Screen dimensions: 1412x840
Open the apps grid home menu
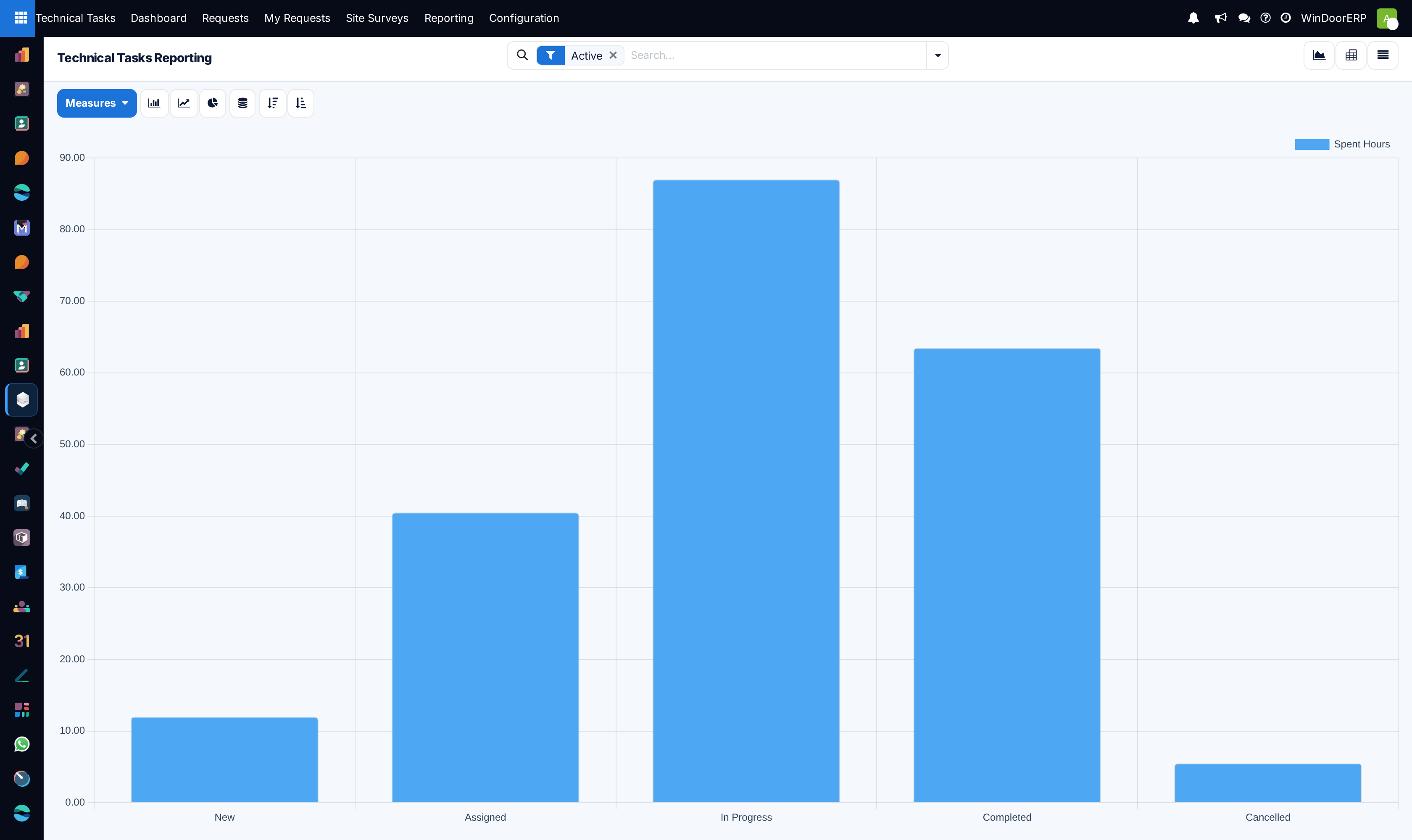[21, 18]
